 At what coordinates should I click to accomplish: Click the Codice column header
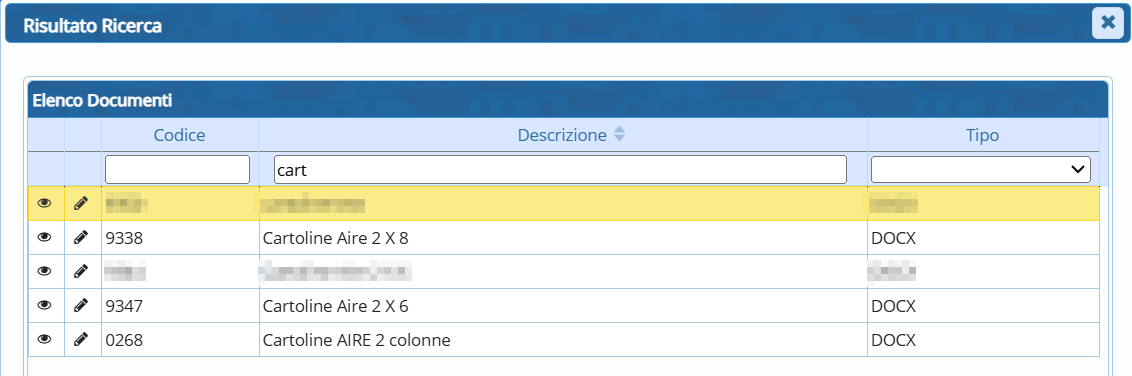point(180,135)
